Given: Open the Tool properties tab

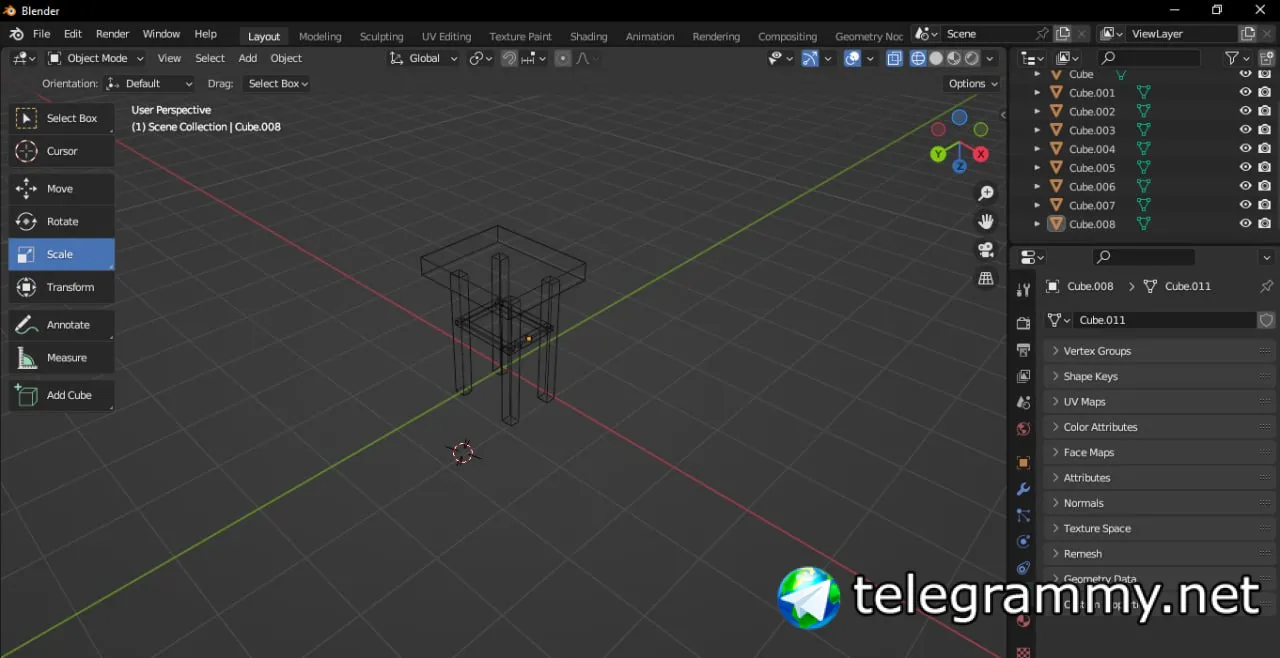Looking at the screenshot, I should pyautogui.click(x=1023, y=290).
